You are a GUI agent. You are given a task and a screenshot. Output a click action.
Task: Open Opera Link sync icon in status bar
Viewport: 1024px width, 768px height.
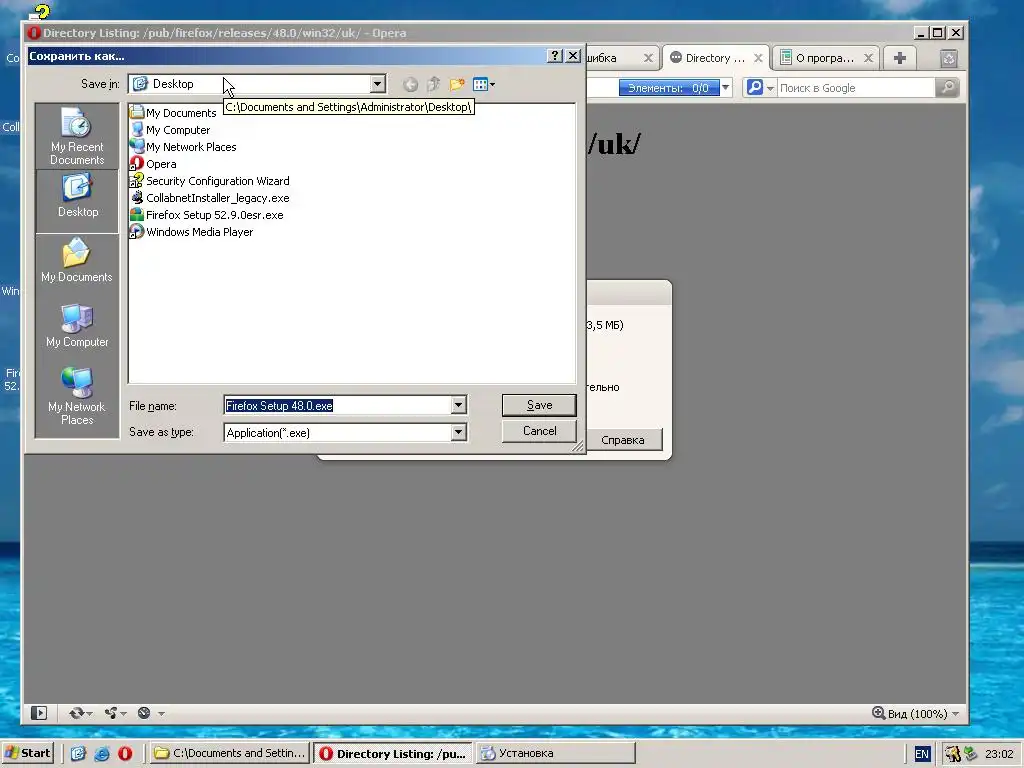[x=77, y=713]
